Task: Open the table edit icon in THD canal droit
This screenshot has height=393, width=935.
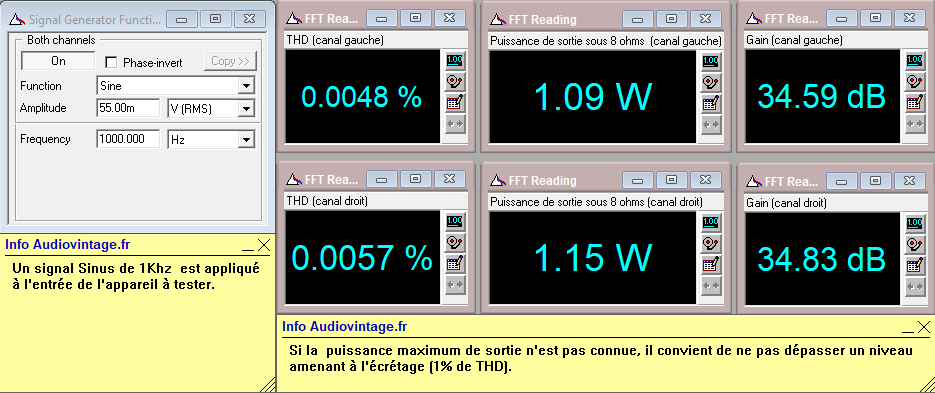Action: click(454, 264)
